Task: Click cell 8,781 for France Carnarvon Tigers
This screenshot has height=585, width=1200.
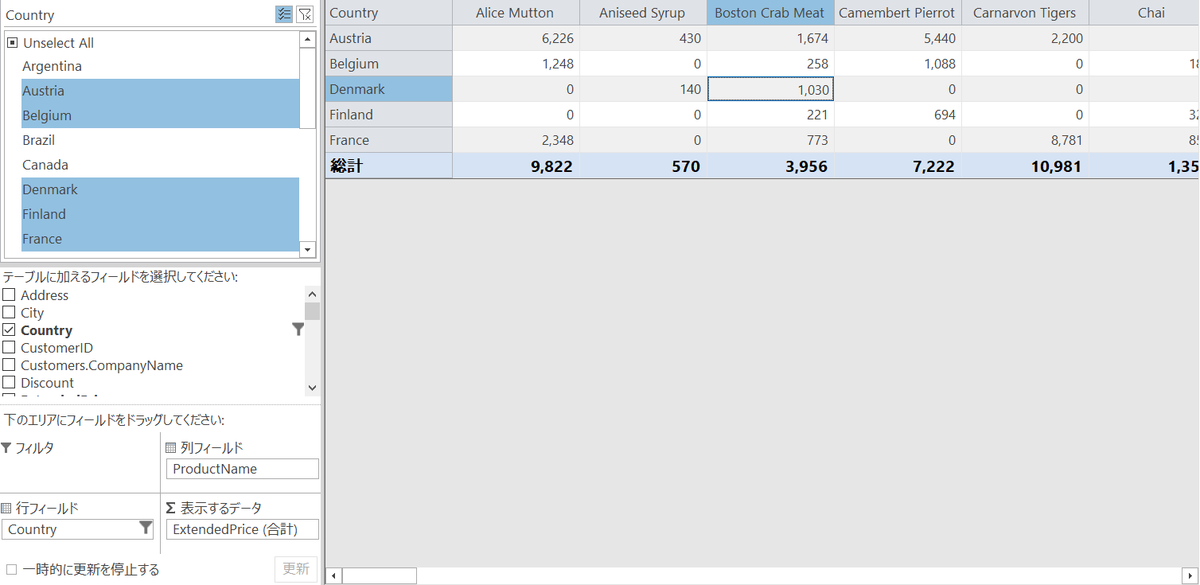Action: pos(1025,140)
